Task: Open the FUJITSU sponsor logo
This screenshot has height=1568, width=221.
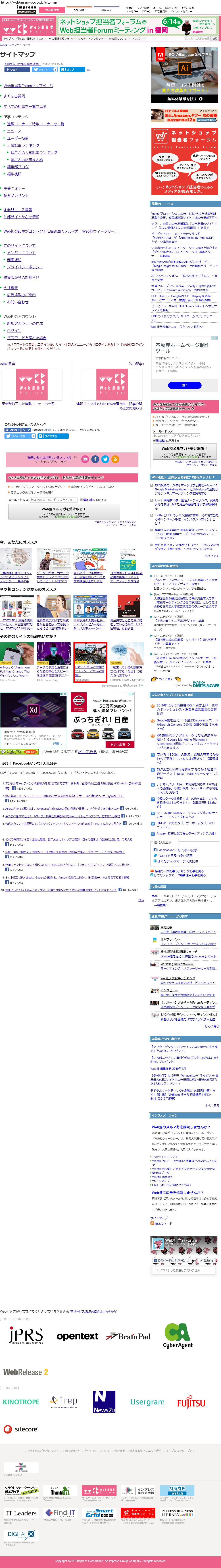Action: (191, 1402)
